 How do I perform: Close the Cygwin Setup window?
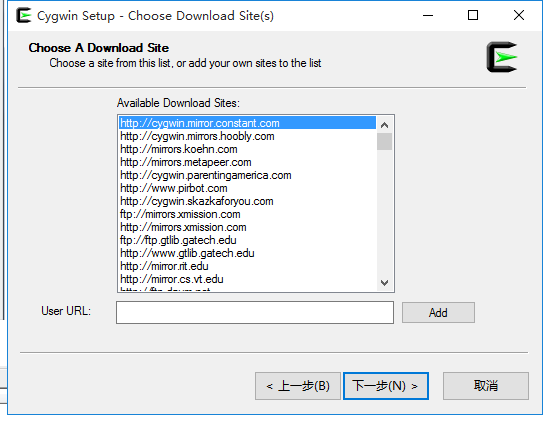coord(519,15)
